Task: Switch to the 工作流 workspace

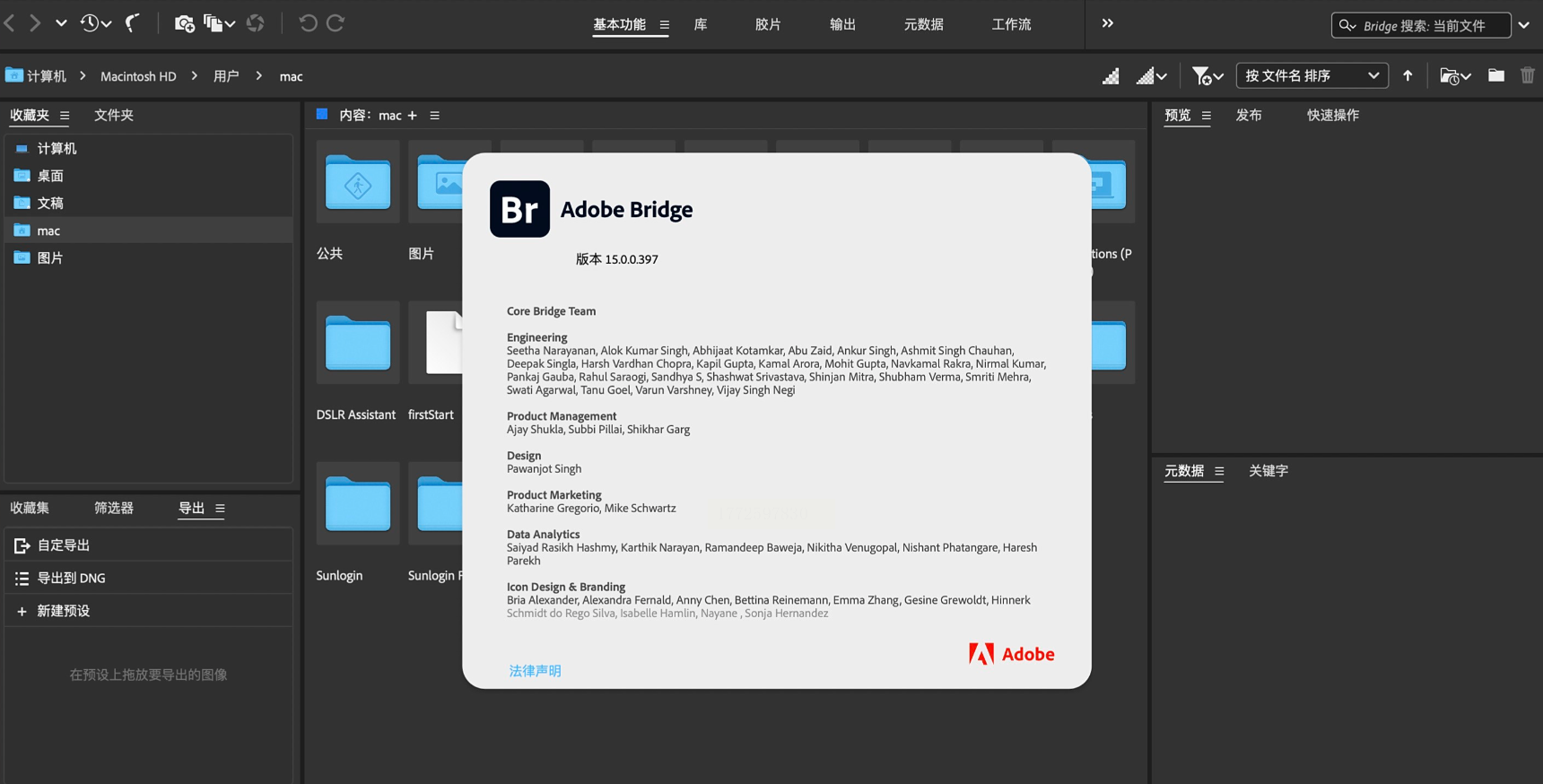Action: click(x=1011, y=24)
